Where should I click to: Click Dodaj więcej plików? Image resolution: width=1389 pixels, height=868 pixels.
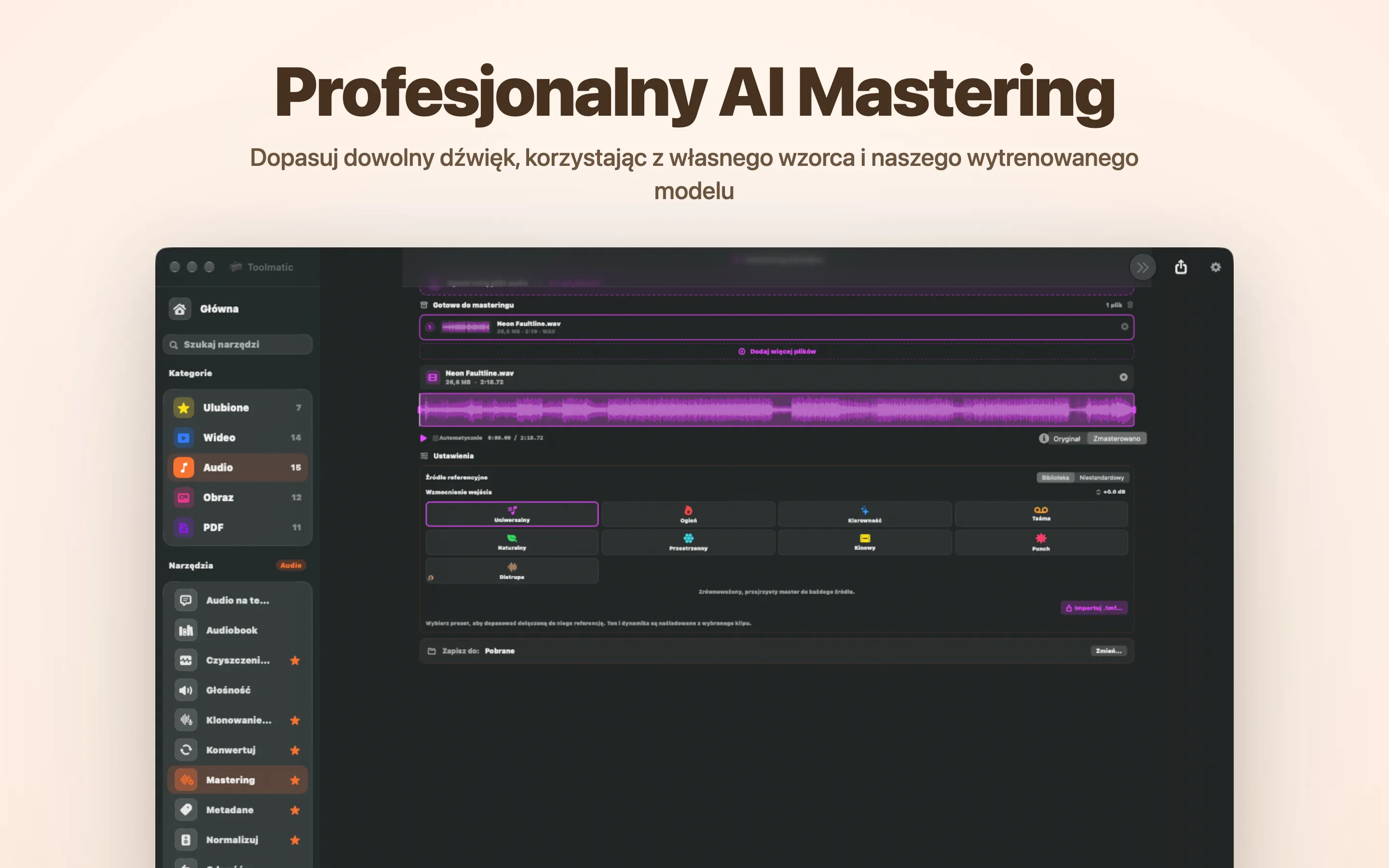(x=776, y=352)
